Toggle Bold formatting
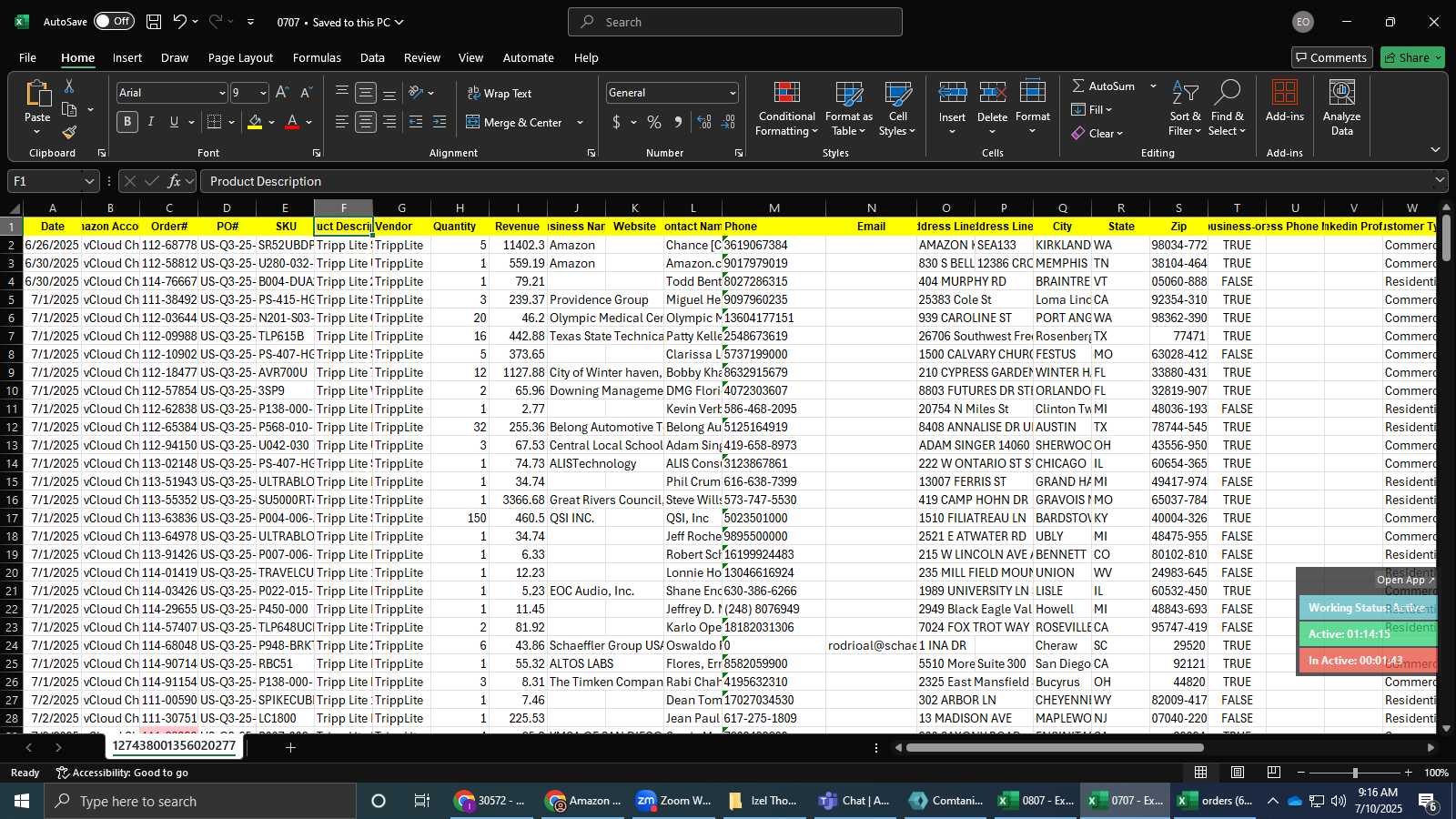1456x819 pixels. click(127, 122)
